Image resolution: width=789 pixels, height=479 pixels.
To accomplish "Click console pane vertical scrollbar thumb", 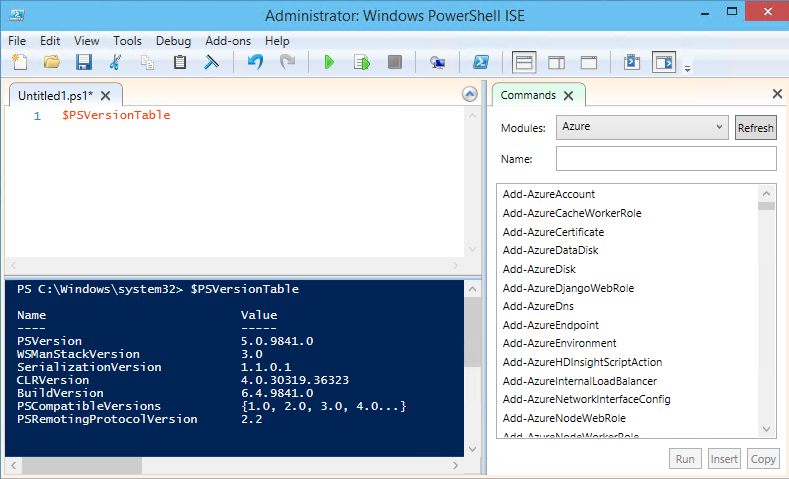I will [x=472, y=332].
